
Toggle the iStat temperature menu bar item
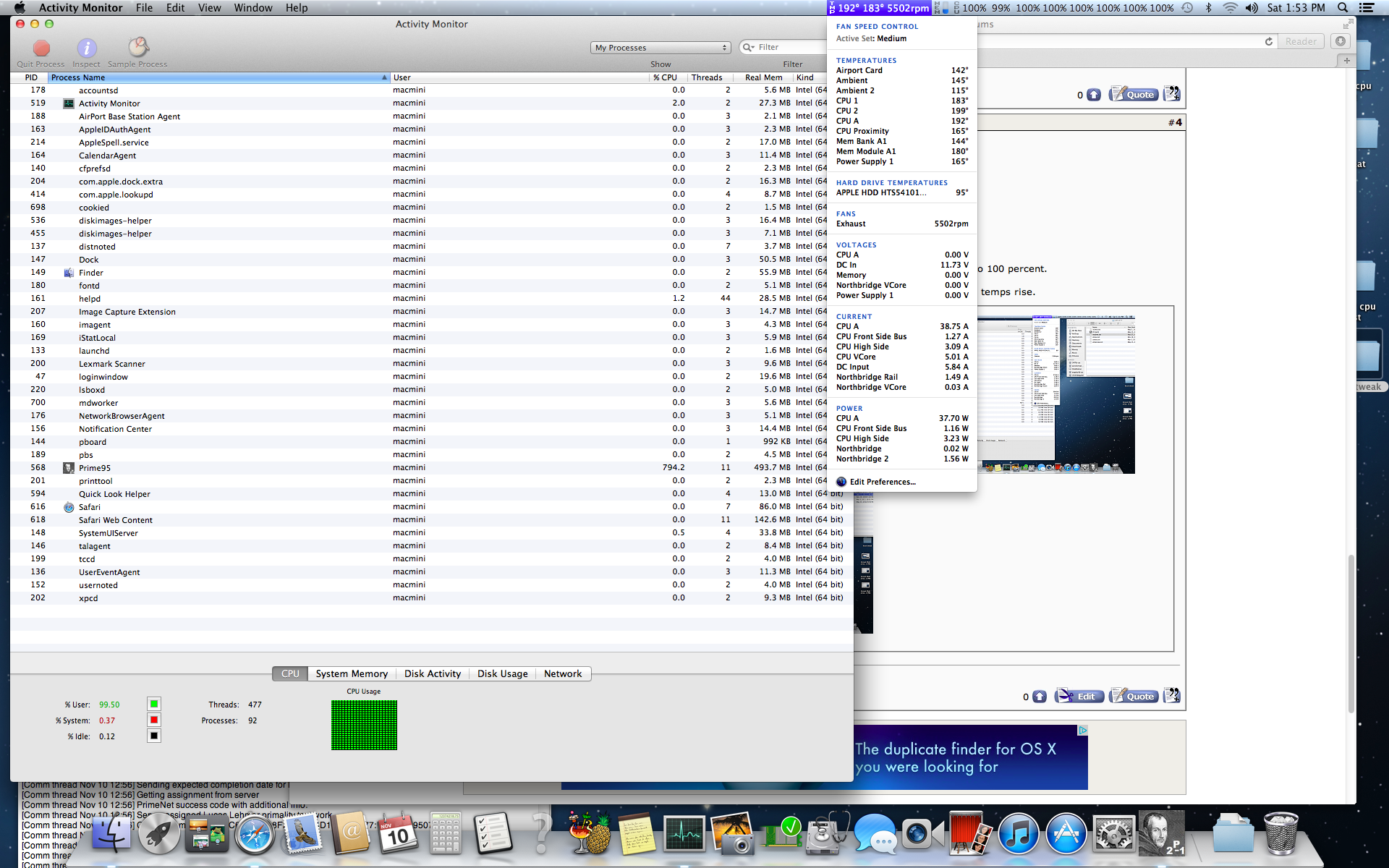(879, 8)
